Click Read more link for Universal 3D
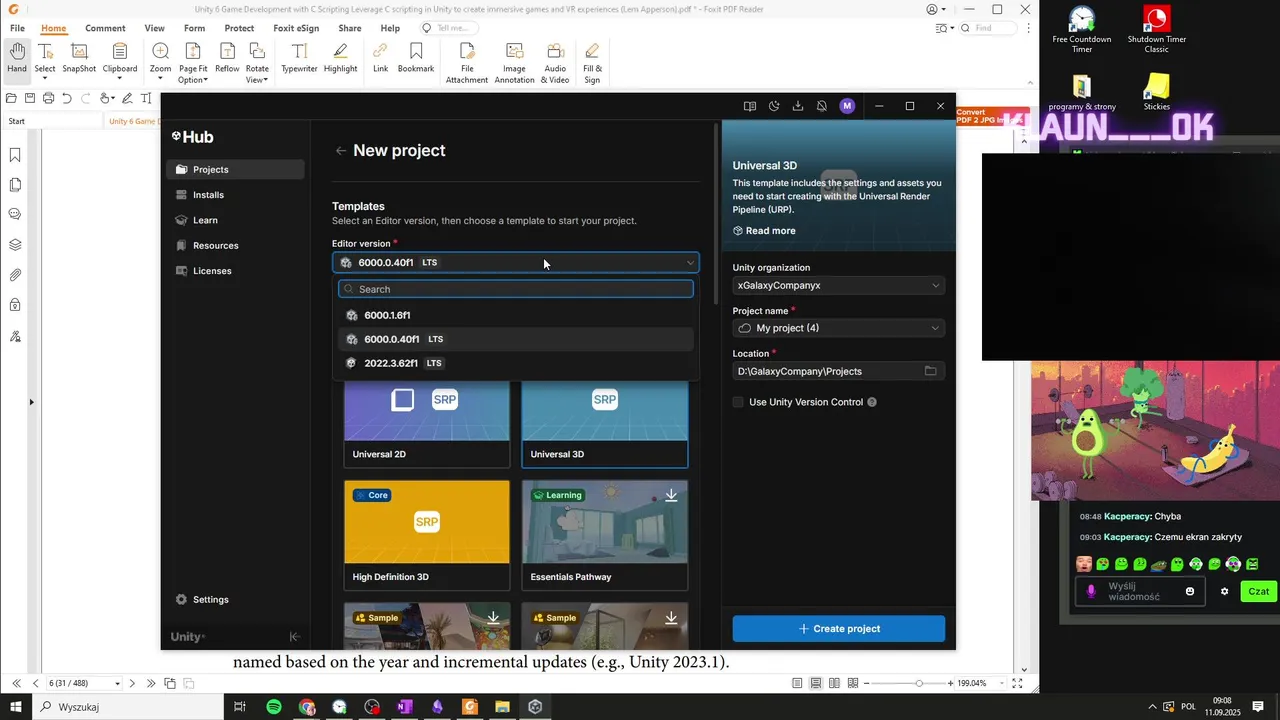 point(764,231)
